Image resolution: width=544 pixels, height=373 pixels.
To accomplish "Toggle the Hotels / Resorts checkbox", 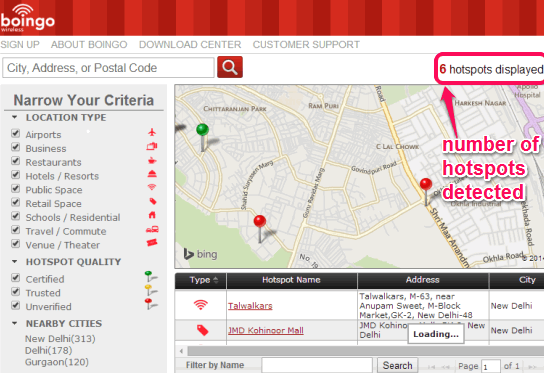I will pos(15,175).
